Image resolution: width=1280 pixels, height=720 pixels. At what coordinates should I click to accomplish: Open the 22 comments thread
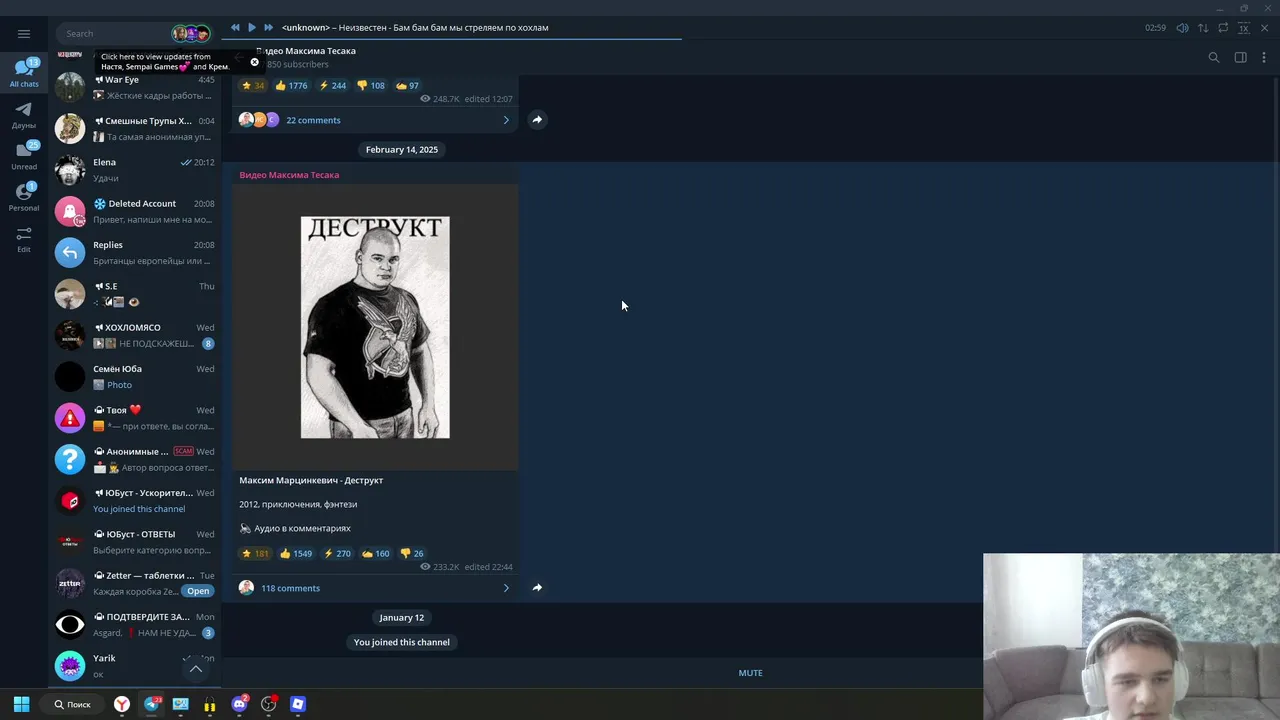point(375,120)
